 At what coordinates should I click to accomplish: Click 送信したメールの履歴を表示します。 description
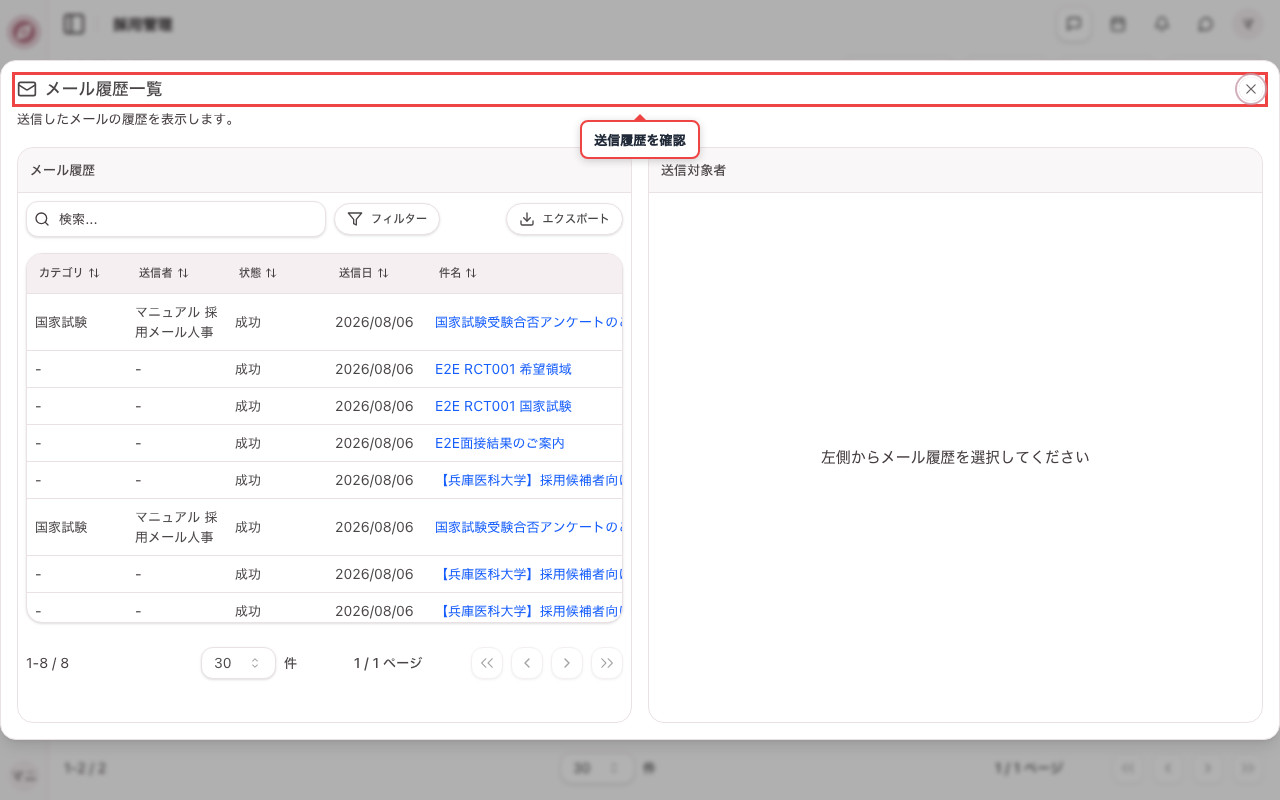pyautogui.click(x=126, y=119)
